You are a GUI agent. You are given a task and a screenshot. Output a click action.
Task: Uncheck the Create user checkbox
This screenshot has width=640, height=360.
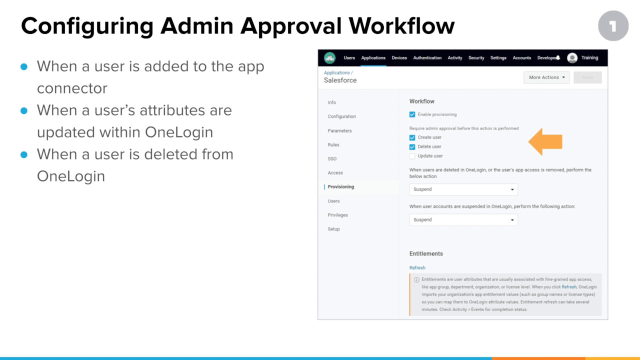[x=412, y=138]
